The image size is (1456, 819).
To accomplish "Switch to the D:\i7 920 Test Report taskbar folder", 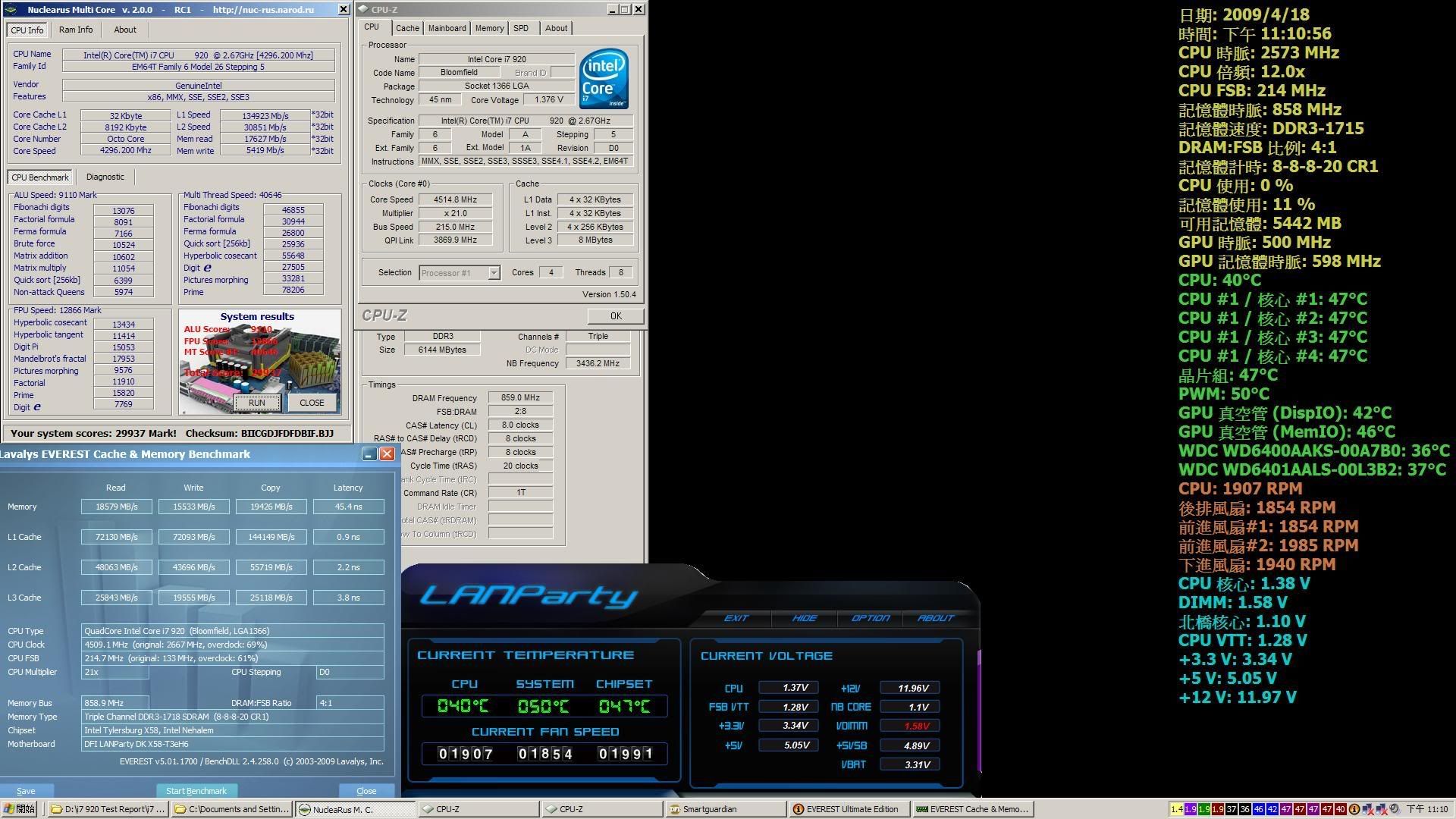I will coord(108,809).
